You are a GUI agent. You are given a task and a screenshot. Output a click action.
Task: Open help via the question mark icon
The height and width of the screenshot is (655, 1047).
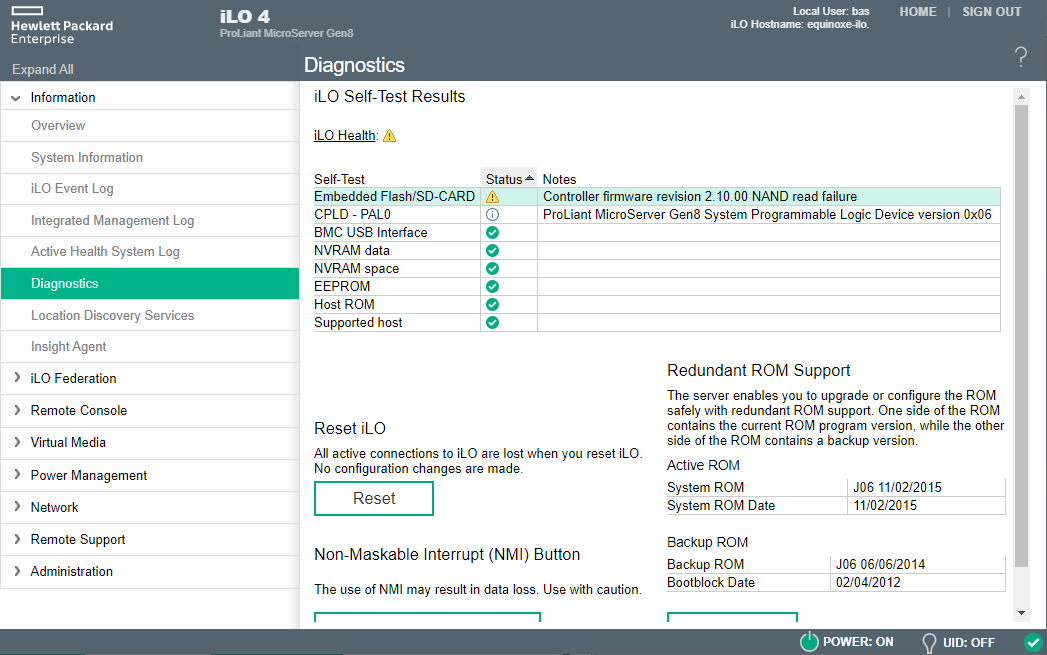[x=1020, y=58]
